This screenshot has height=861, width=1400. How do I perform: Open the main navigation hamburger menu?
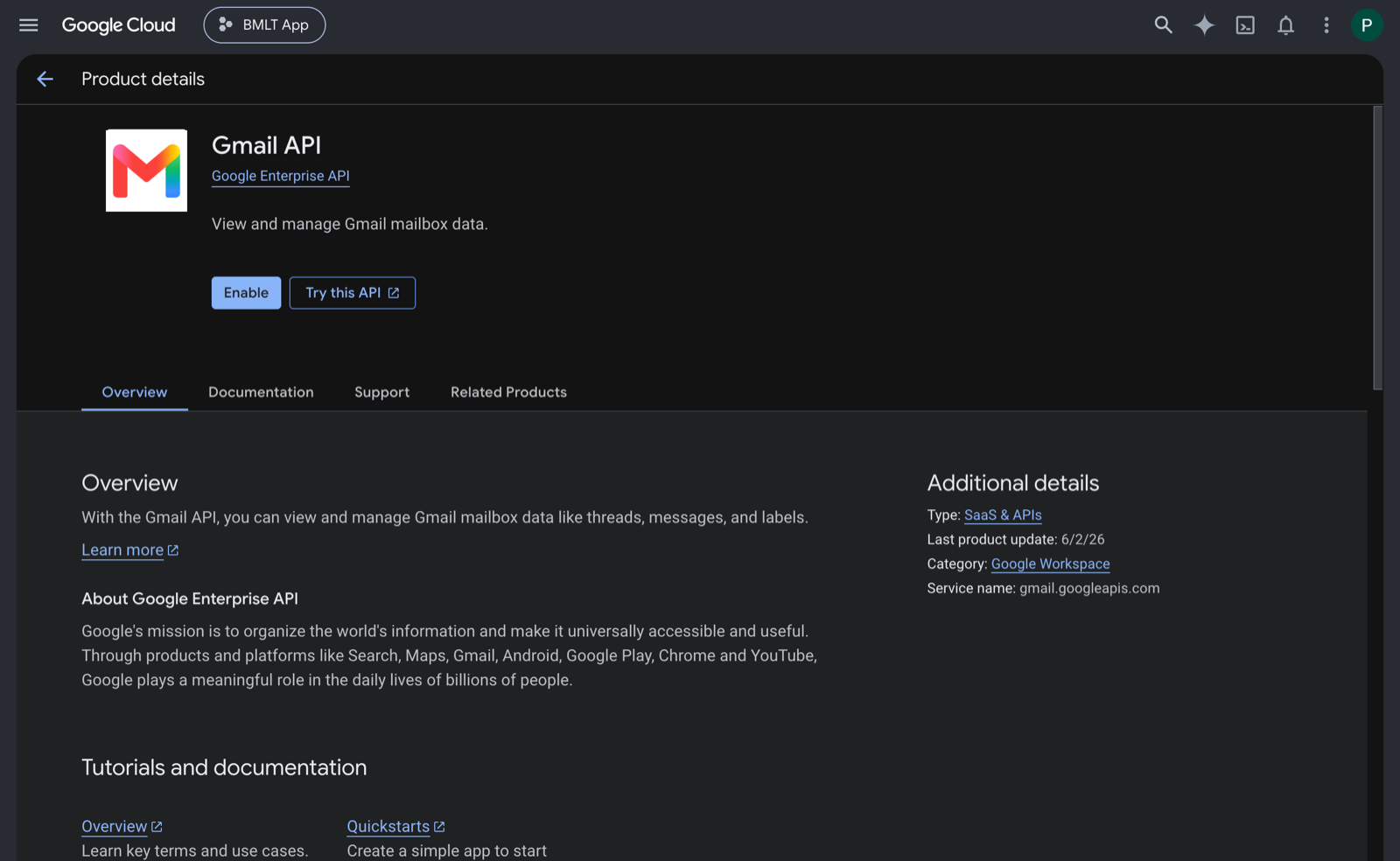(28, 25)
